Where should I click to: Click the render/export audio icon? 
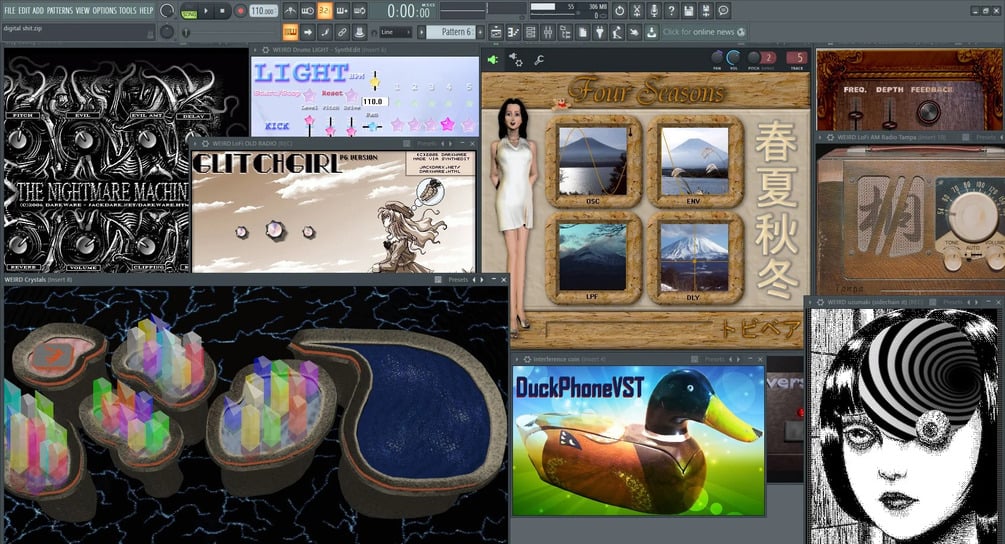[706, 11]
